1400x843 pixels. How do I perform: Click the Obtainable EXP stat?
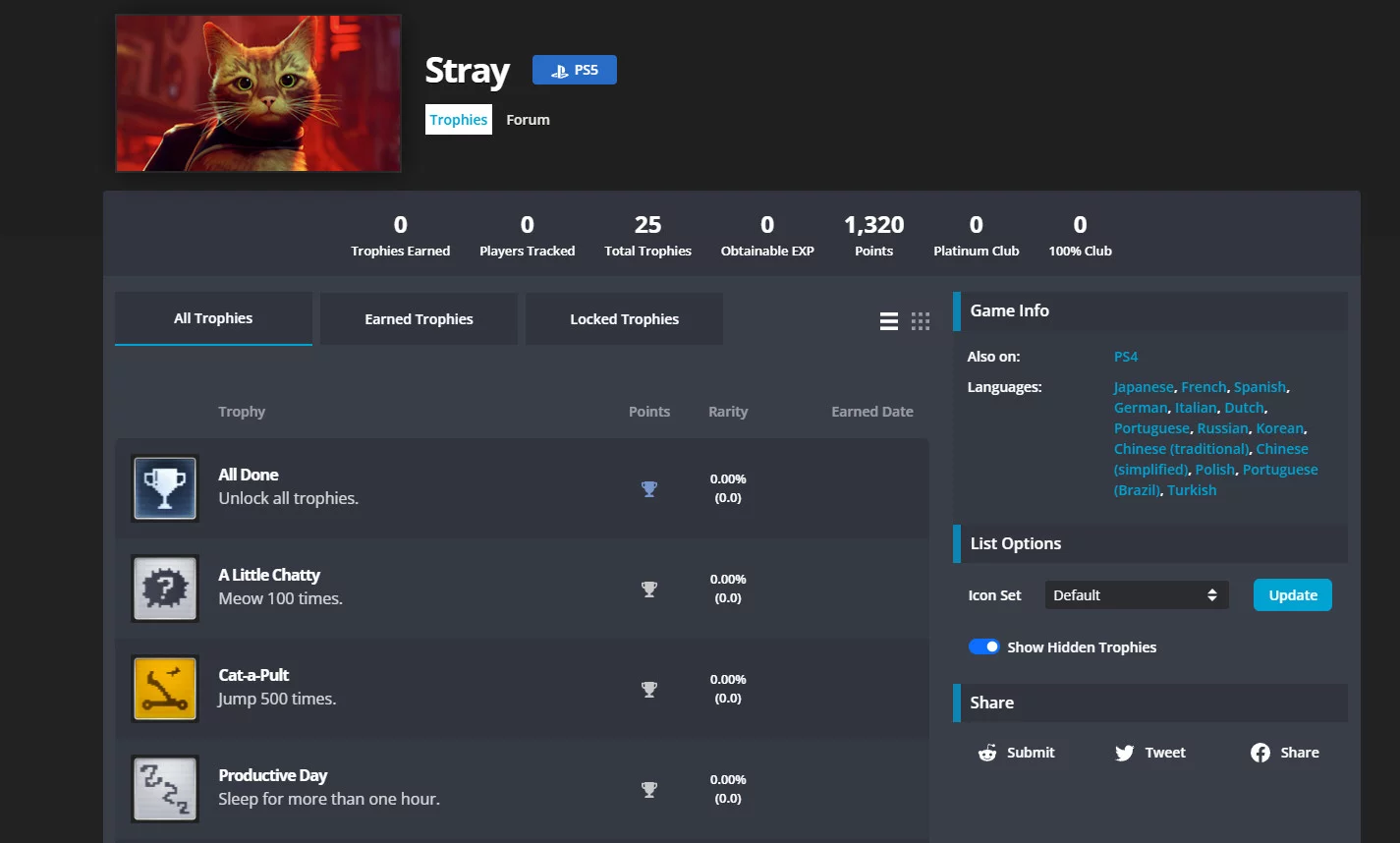(x=767, y=236)
